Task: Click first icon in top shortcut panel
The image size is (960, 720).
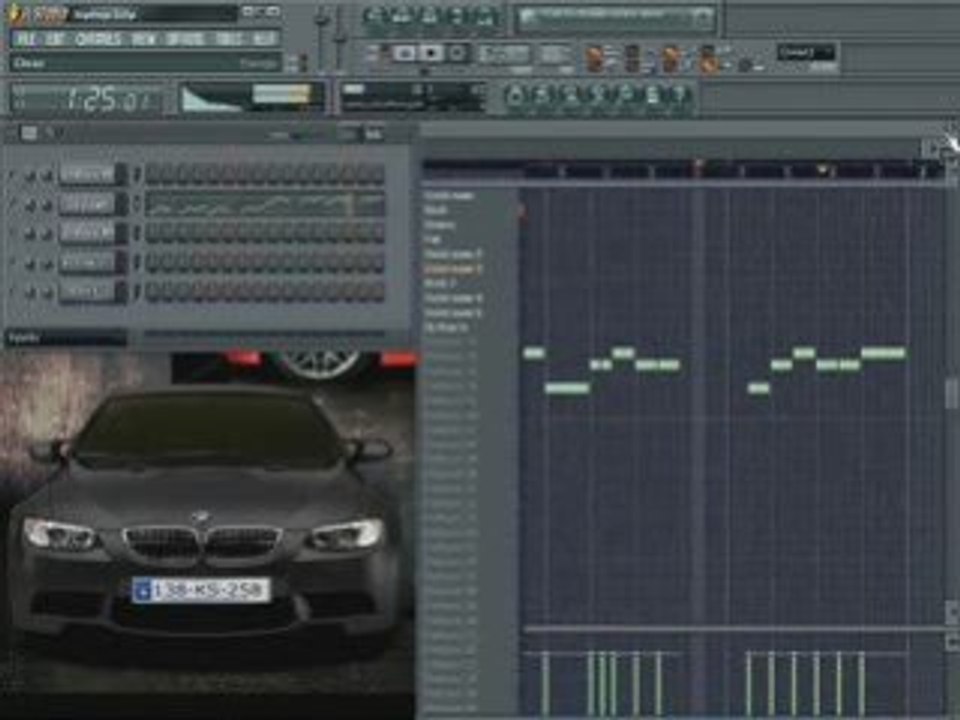Action: (373, 16)
